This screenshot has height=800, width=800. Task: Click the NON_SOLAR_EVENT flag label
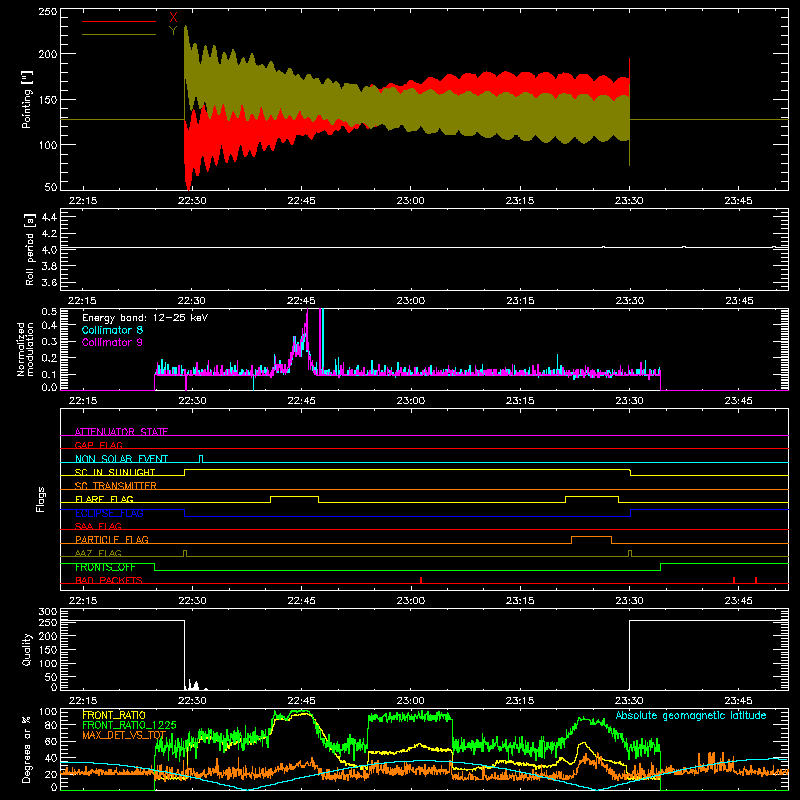[121, 459]
